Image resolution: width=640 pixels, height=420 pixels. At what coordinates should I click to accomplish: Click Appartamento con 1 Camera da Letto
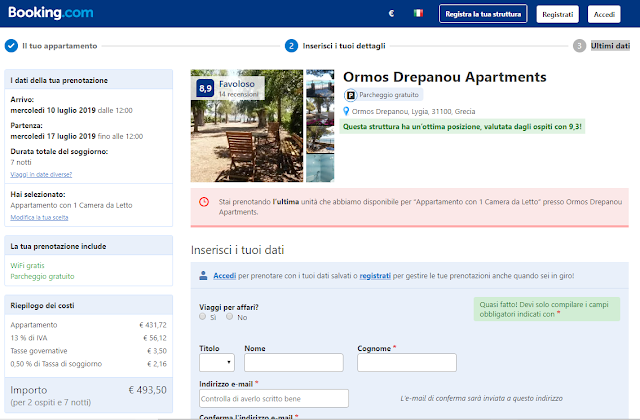pyautogui.click(x=71, y=205)
